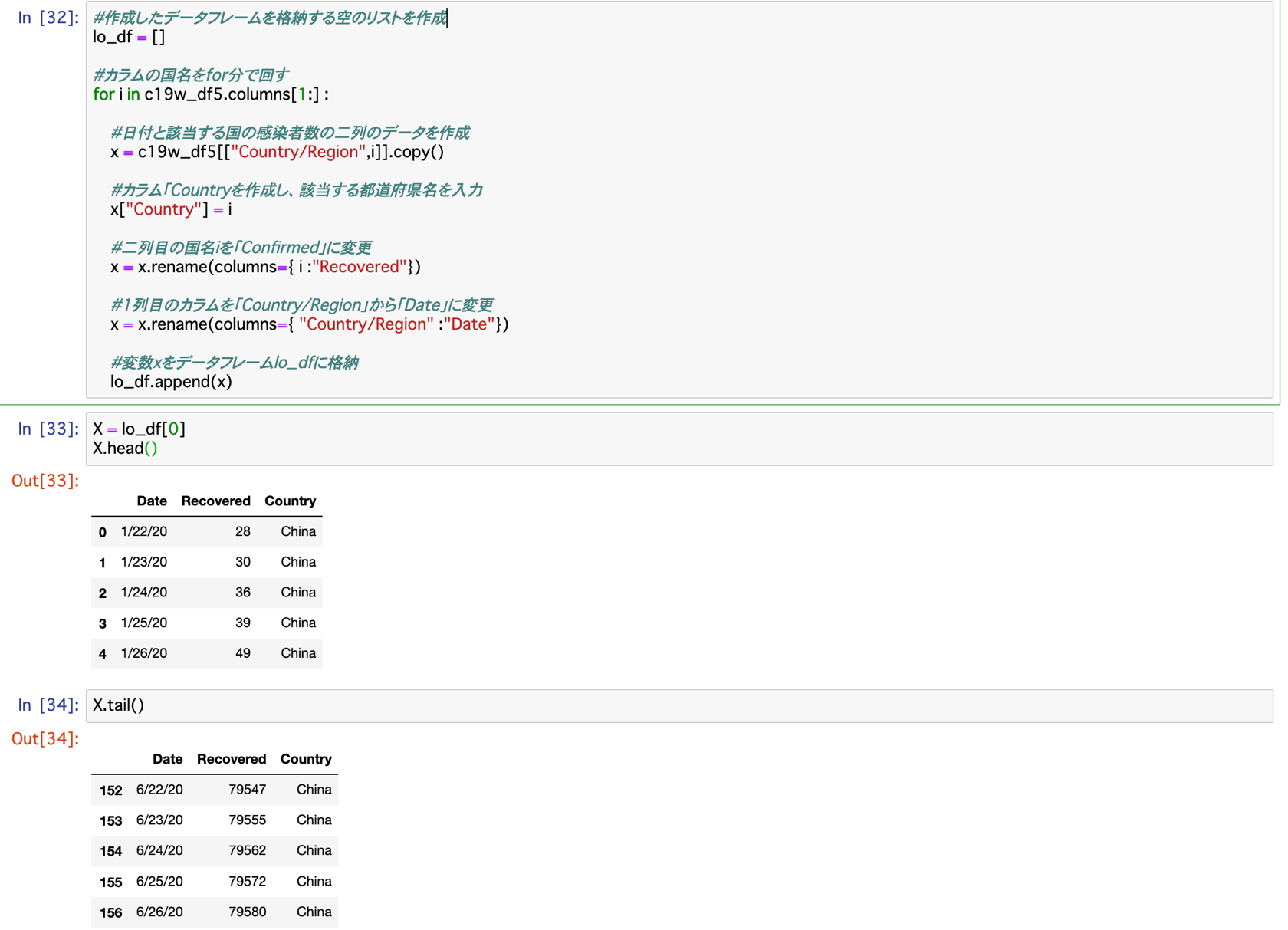Click row index 152 in the tail table
Image resolution: width=1288 pixels, height=930 pixels.
click(x=111, y=790)
